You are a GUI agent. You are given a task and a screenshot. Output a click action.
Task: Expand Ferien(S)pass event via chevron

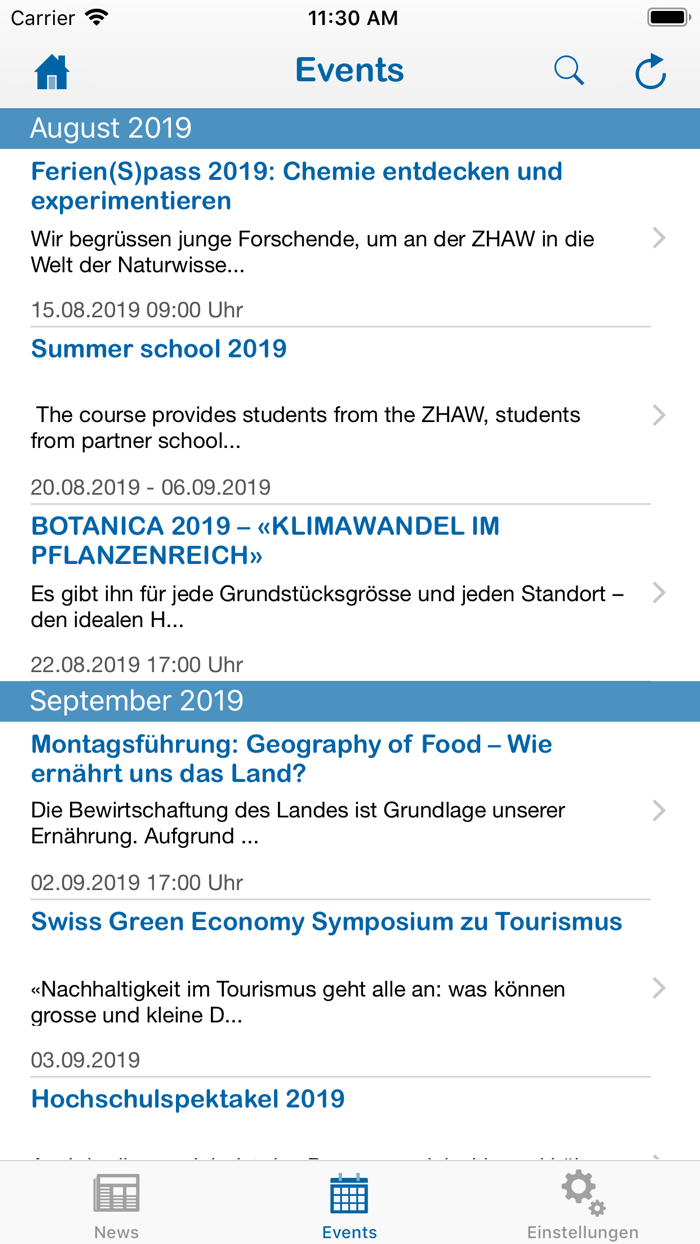click(x=659, y=238)
